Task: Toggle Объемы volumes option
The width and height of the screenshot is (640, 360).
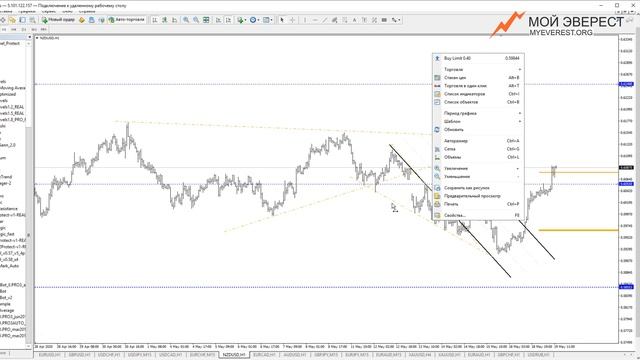Action: click(478, 157)
